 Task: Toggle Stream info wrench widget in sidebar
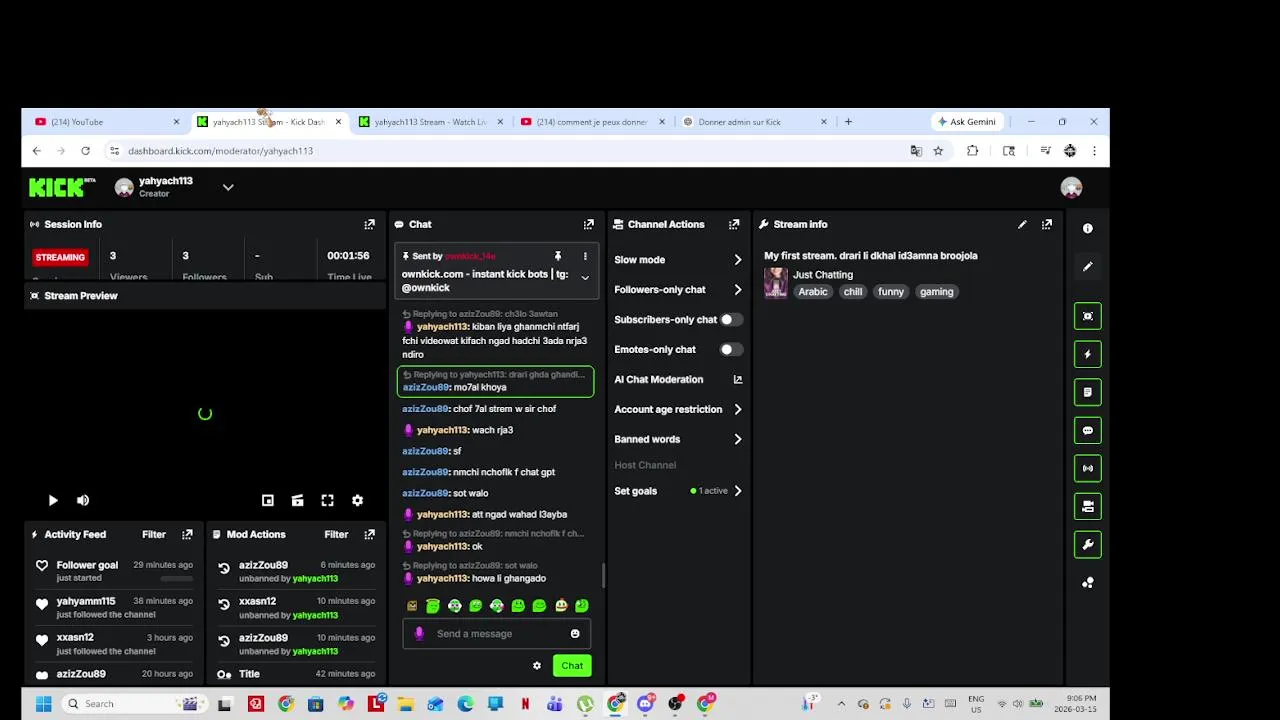pos(1088,544)
